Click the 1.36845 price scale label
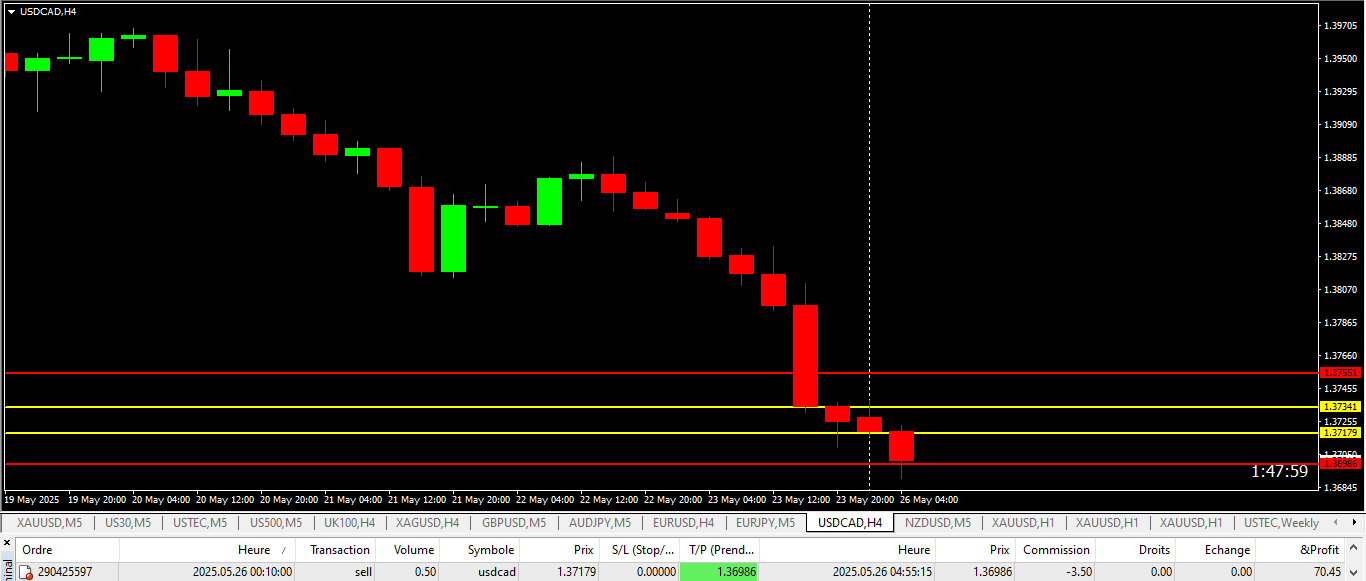 (x=1340, y=488)
